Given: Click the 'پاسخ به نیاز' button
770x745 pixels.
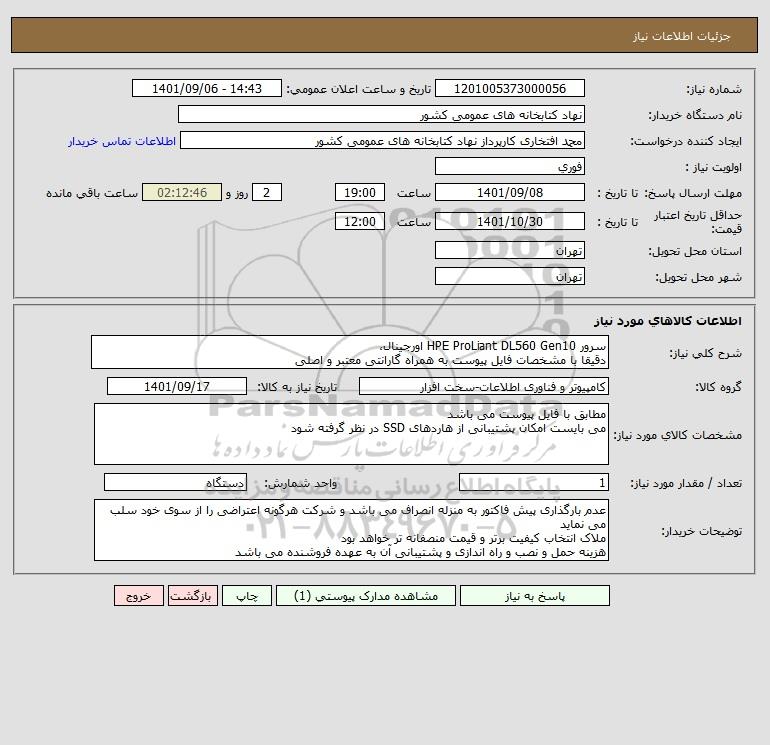Looking at the screenshot, I should coord(534,596).
